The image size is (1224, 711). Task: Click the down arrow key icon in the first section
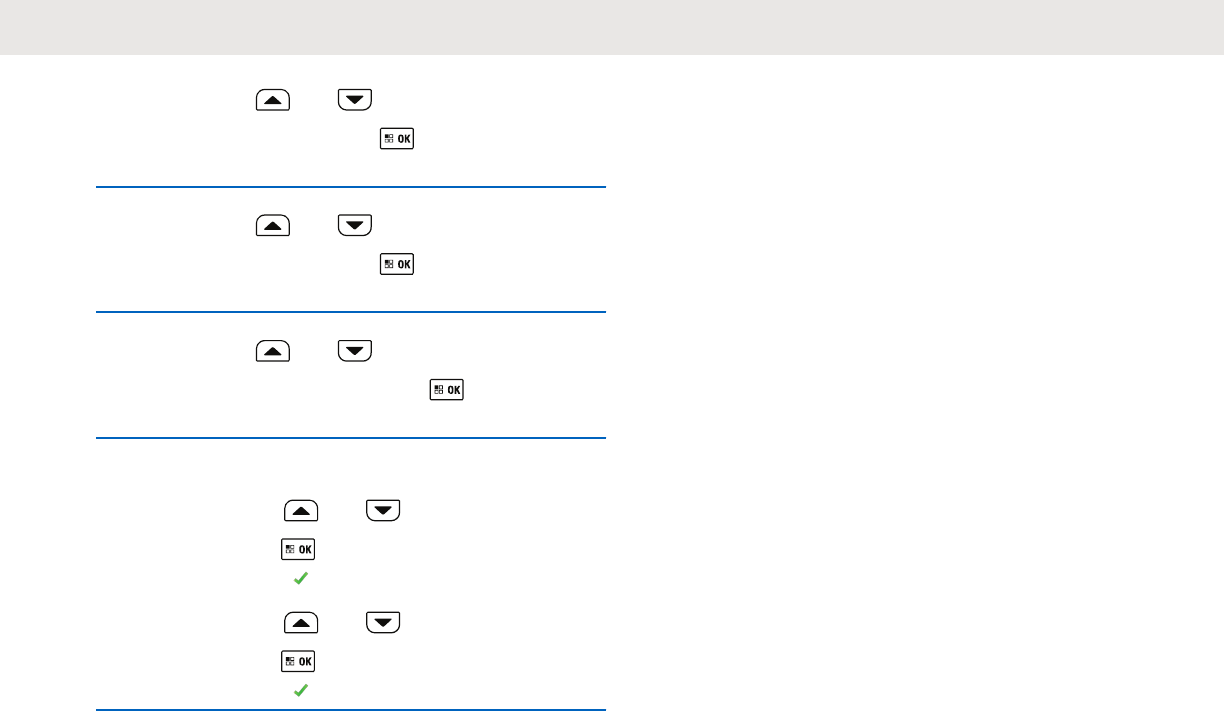tap(355, 99)
